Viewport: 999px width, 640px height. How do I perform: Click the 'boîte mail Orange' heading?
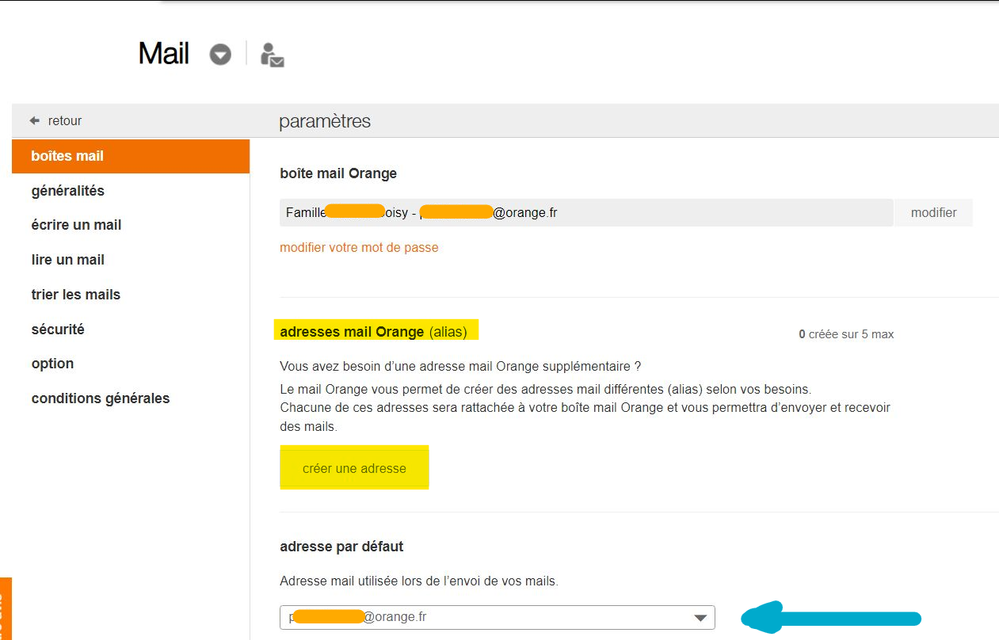pyautogui.click(x=338, y=173)
